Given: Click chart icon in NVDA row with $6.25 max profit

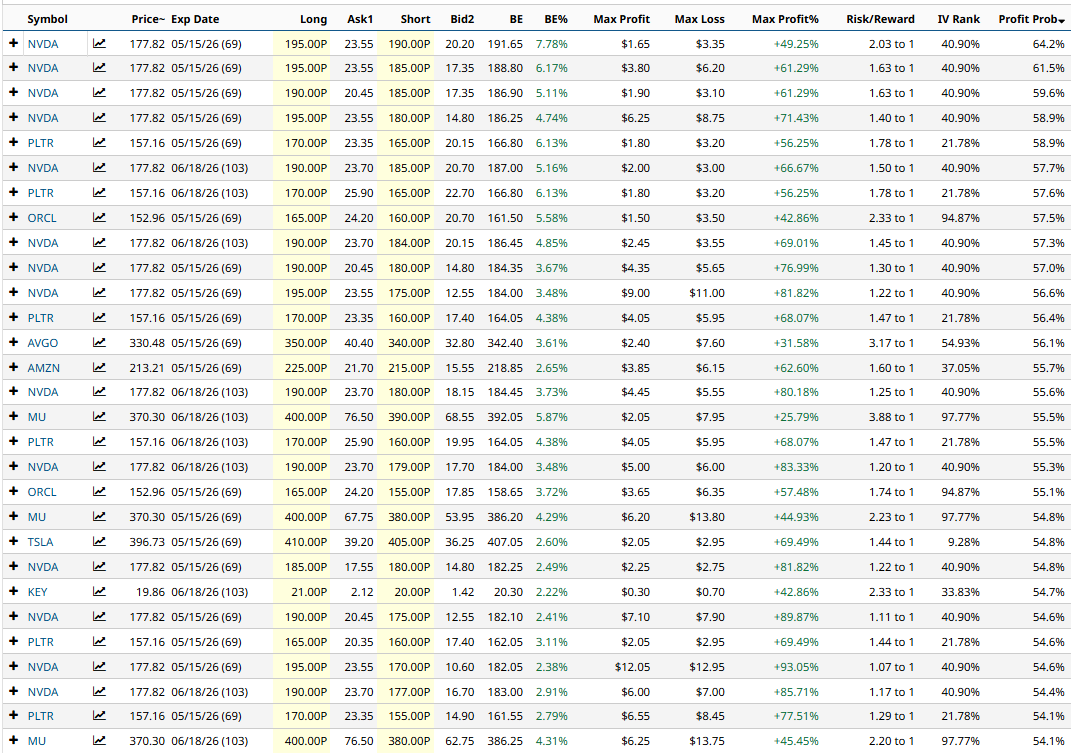Looking at the screenshot, I should coord(99,118).
